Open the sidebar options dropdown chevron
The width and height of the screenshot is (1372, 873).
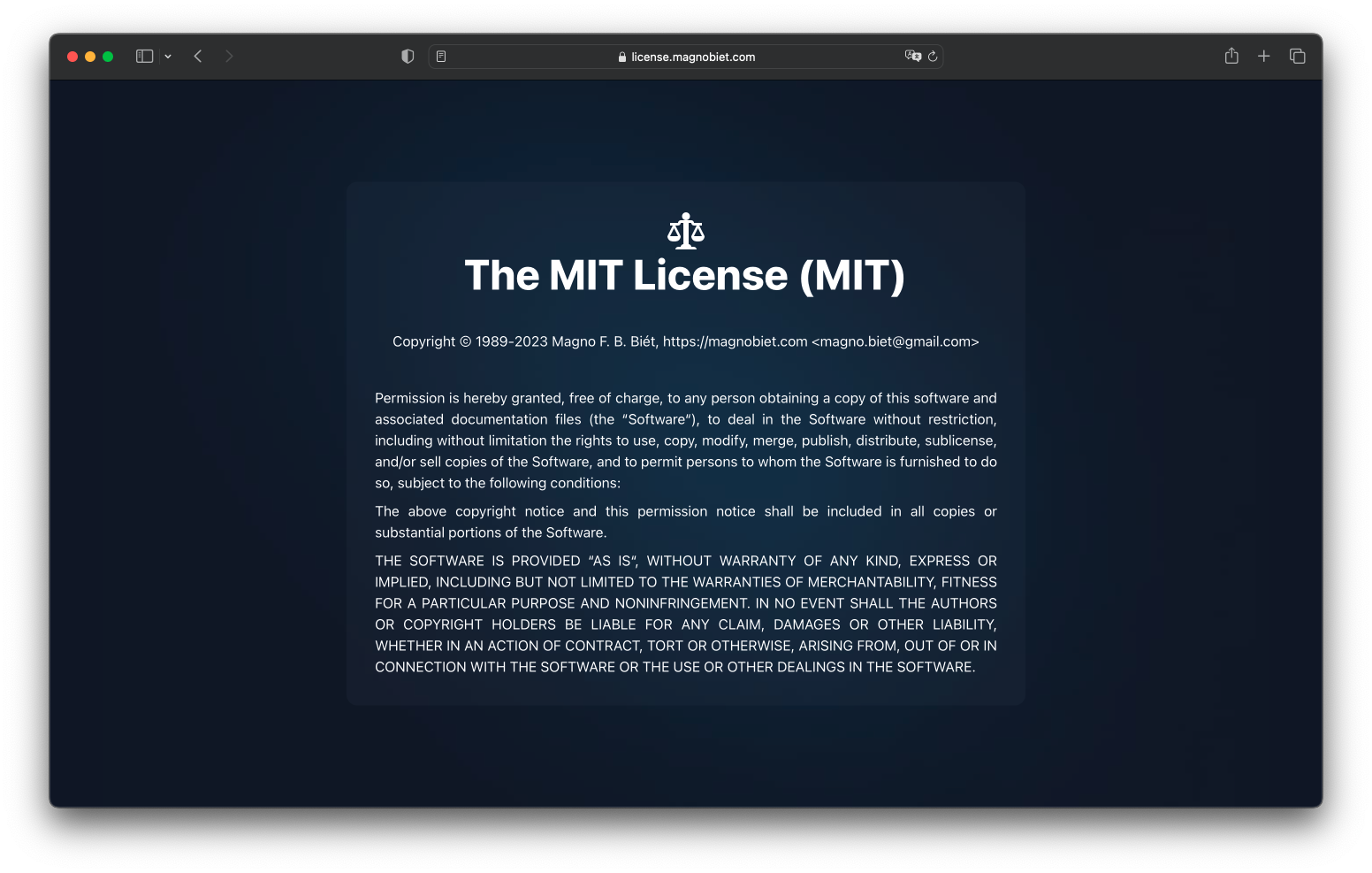(168, 57)
